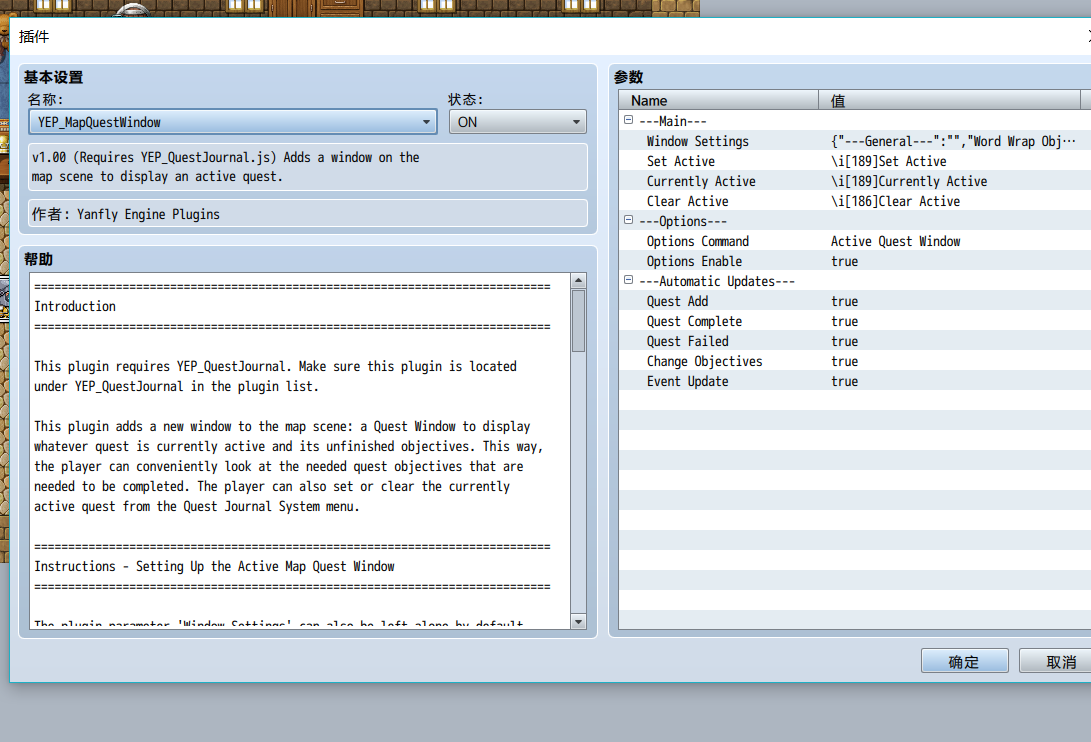Click the 确定 confirm button
Image resolution: width=1091 pixels, height=742 pixels.
click(x=964, y=661)
